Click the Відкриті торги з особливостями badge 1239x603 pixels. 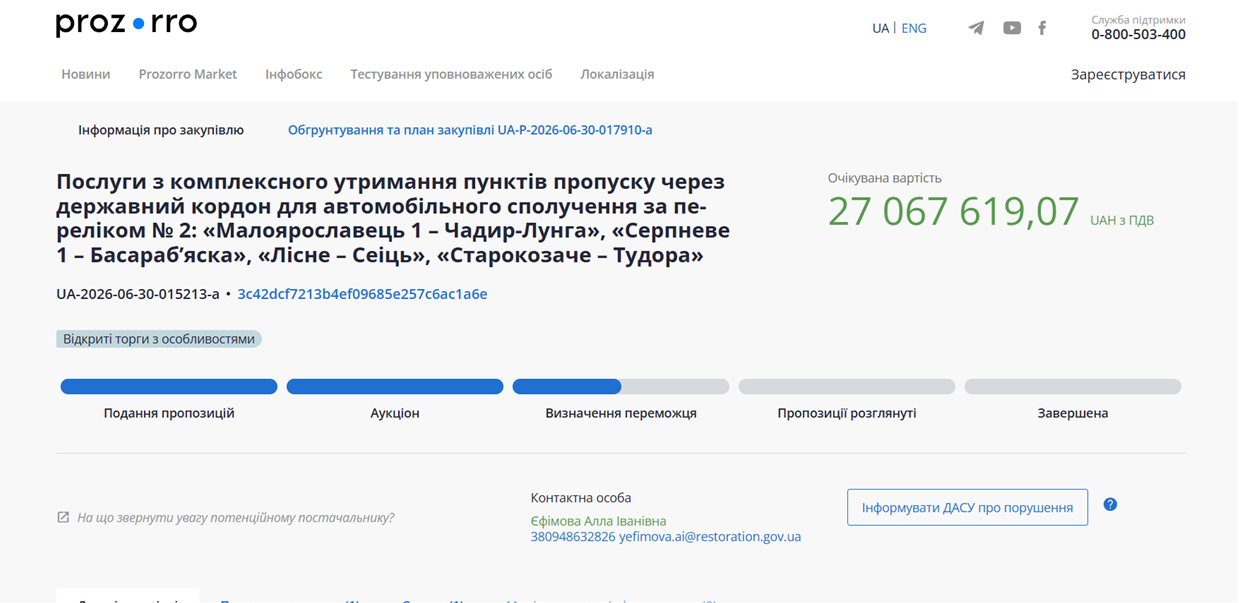[x=159, y=339]
